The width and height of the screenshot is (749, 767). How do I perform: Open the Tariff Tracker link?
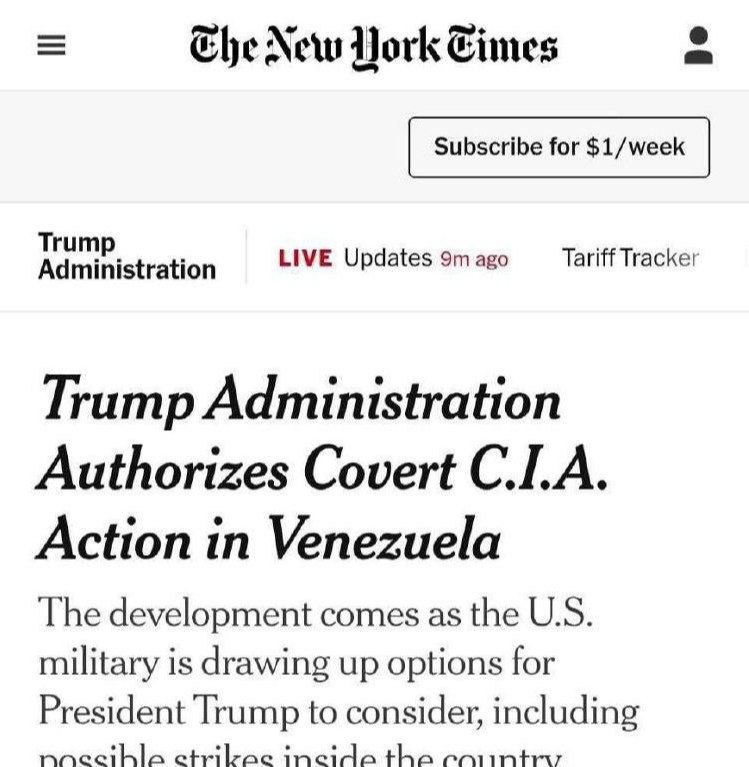coord(630,258)
